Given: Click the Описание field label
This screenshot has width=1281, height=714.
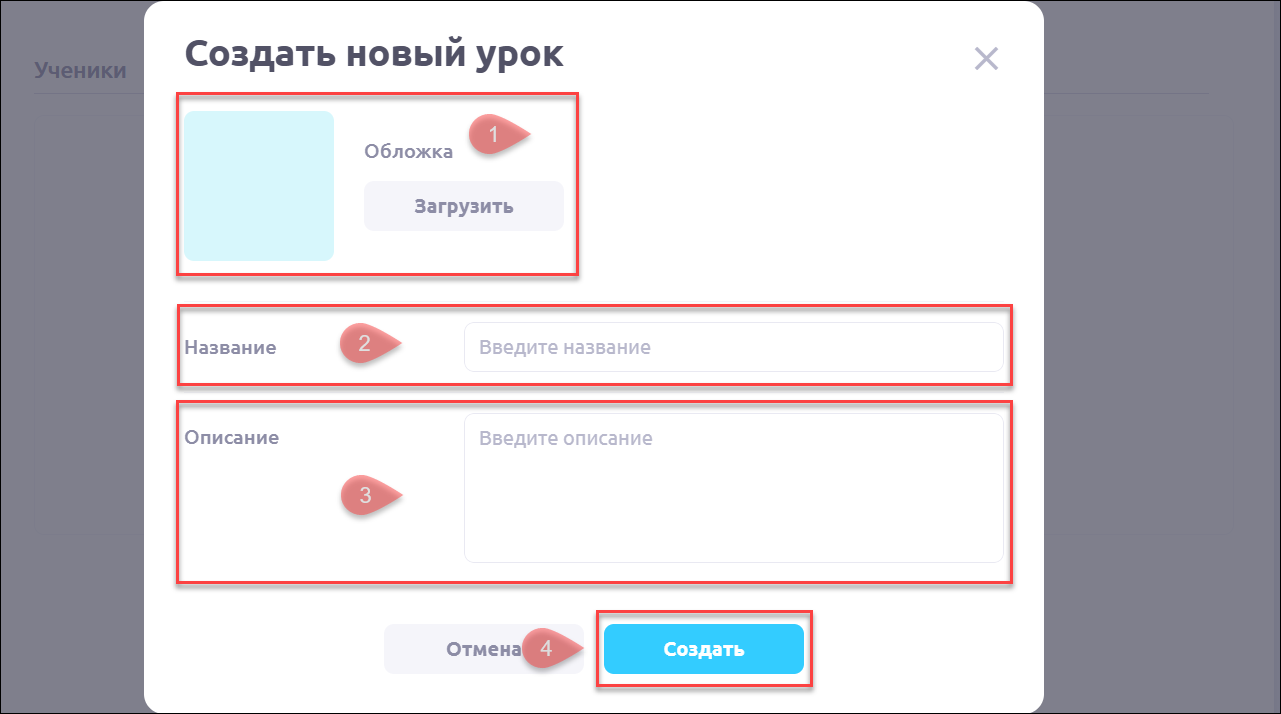Looking at the screenshot, I should pos(231,438).
